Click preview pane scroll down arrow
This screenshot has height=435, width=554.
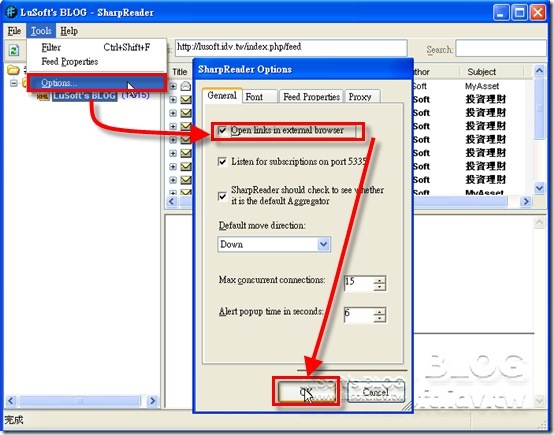[540, 400]
